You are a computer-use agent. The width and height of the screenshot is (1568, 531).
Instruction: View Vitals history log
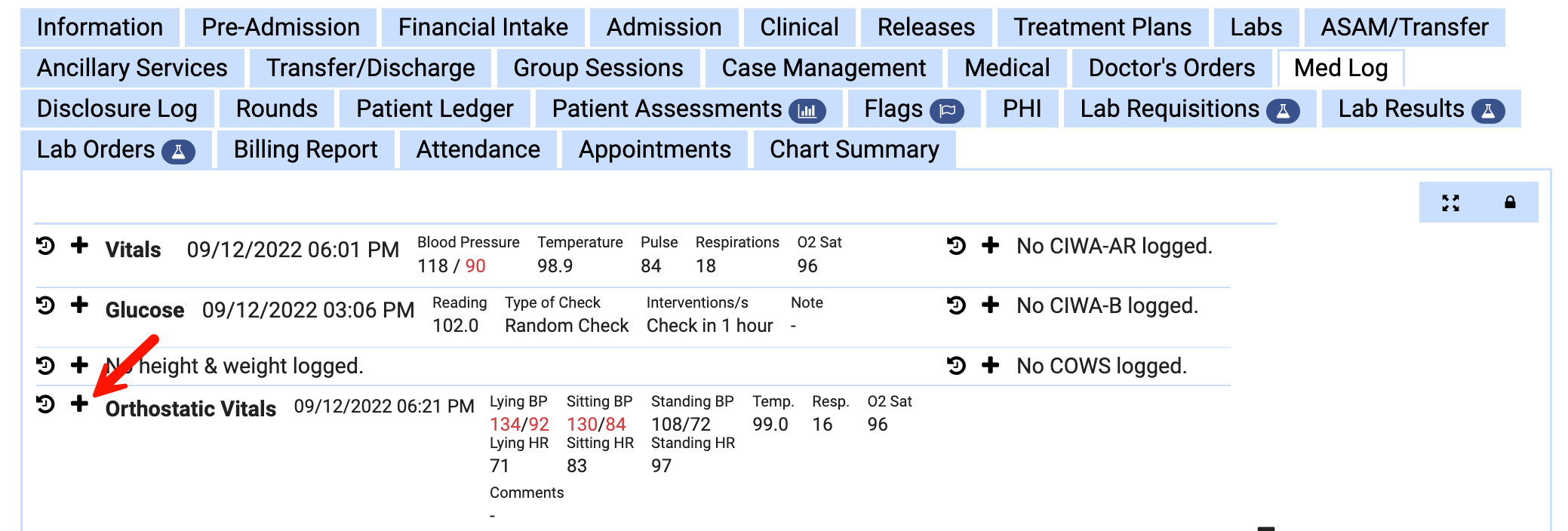tap(45, 246)
